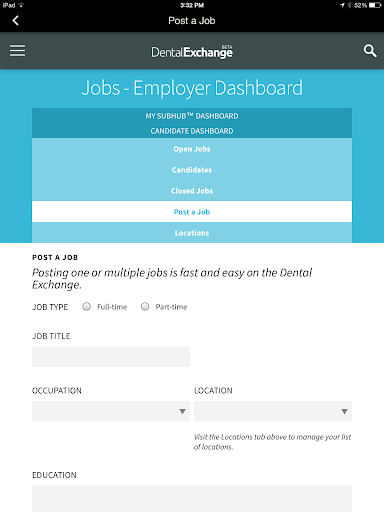Tap the battery status icon
The width and height of the screenshot is (384, 512).
point(375,5)
